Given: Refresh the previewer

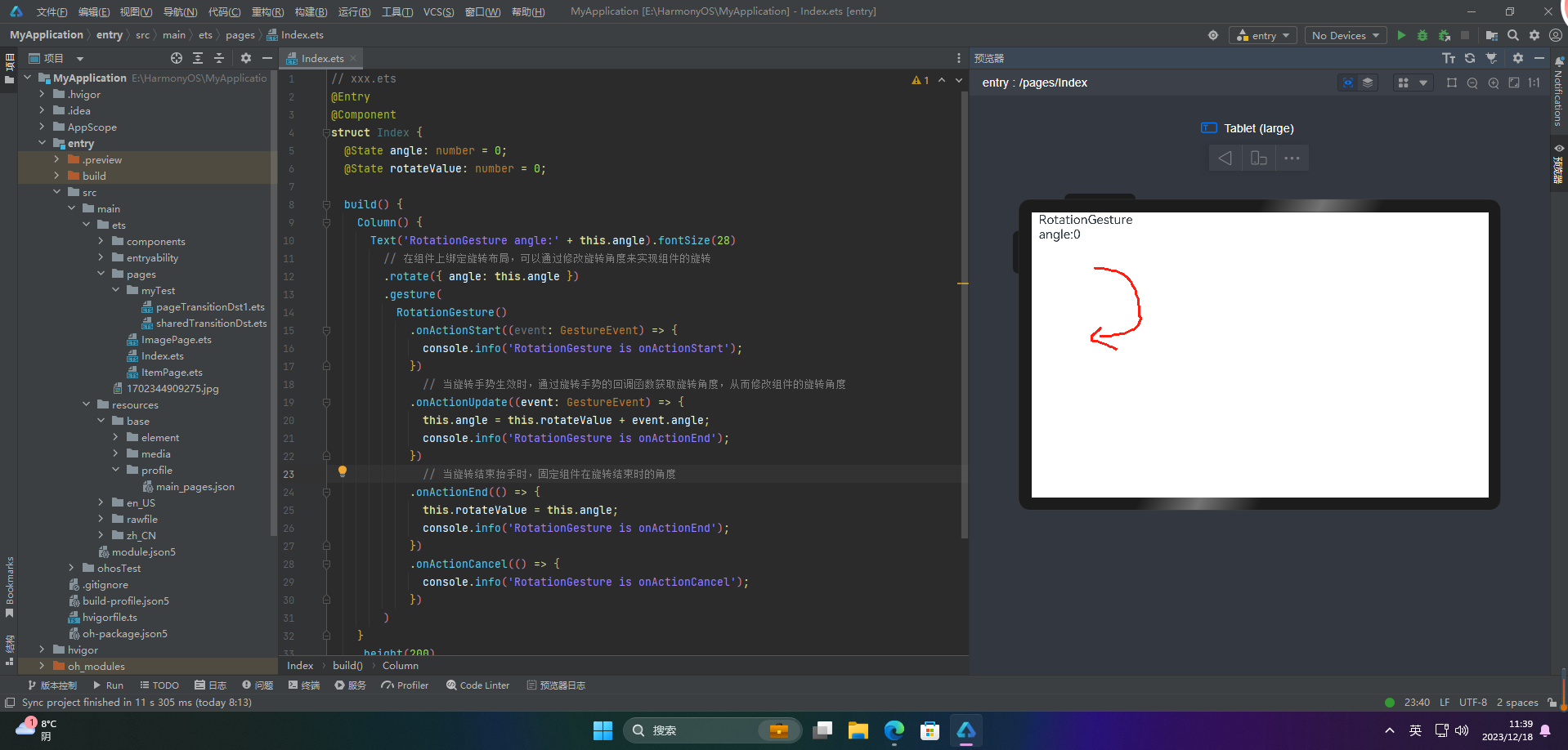Looking at the screenshot, I should tap(1470, 58).
